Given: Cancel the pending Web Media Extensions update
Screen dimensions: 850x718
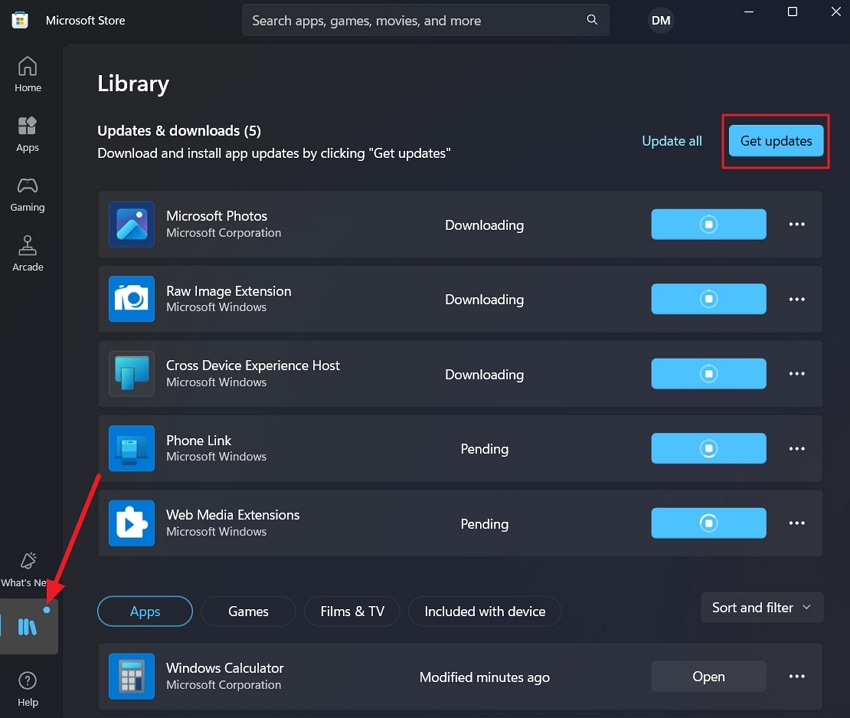Looking at the screenshot, I should (x=709, y=523).
